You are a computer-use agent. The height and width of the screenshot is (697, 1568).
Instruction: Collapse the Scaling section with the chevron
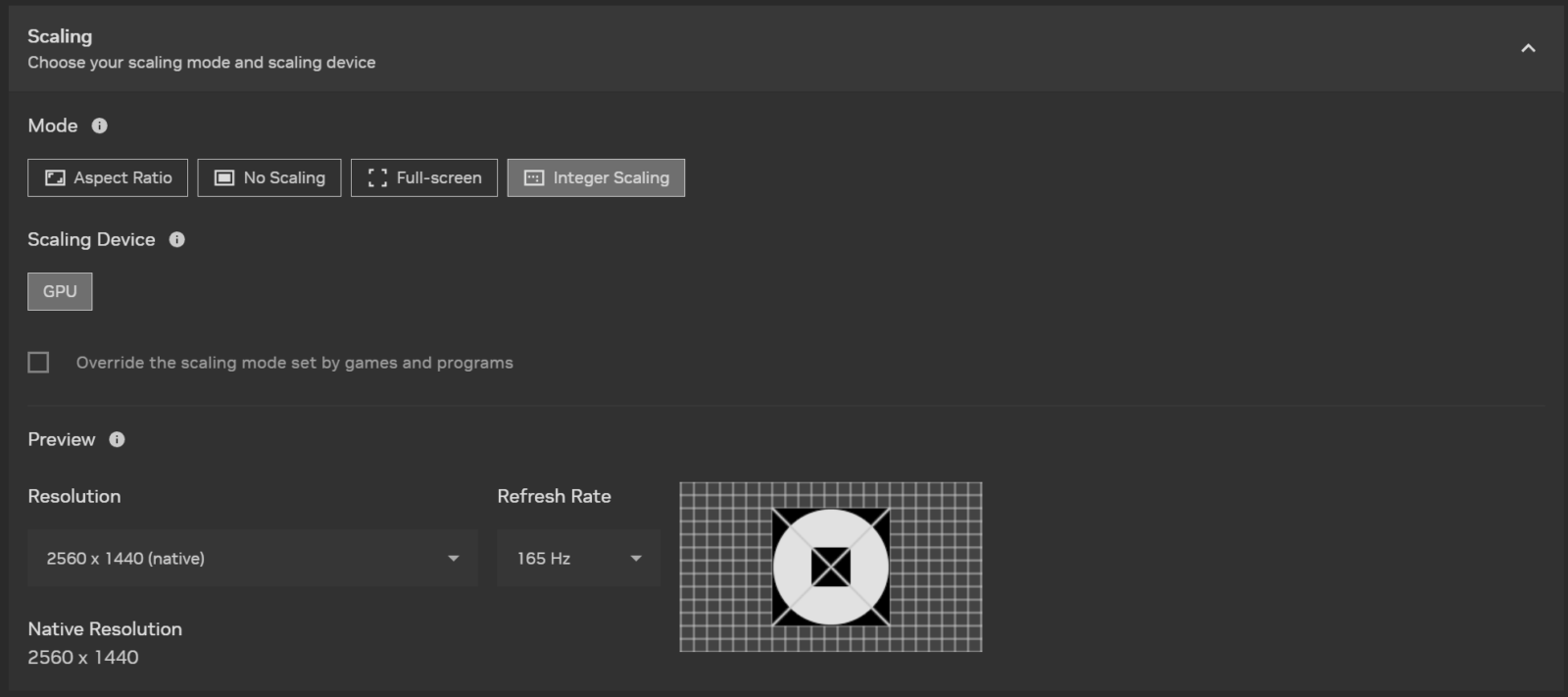pos(1528,48)
